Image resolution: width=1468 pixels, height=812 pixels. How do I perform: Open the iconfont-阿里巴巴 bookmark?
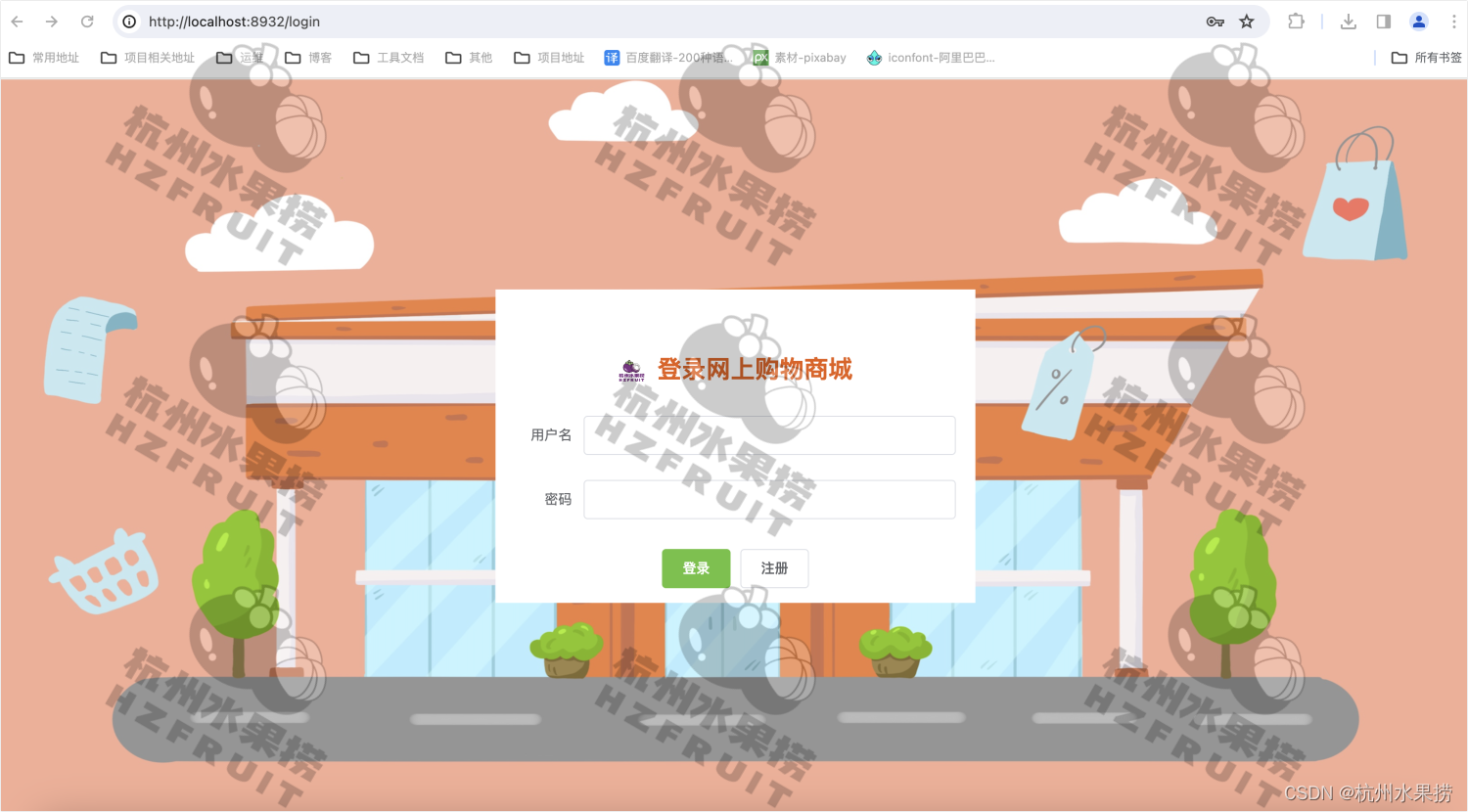coord(931,58)
